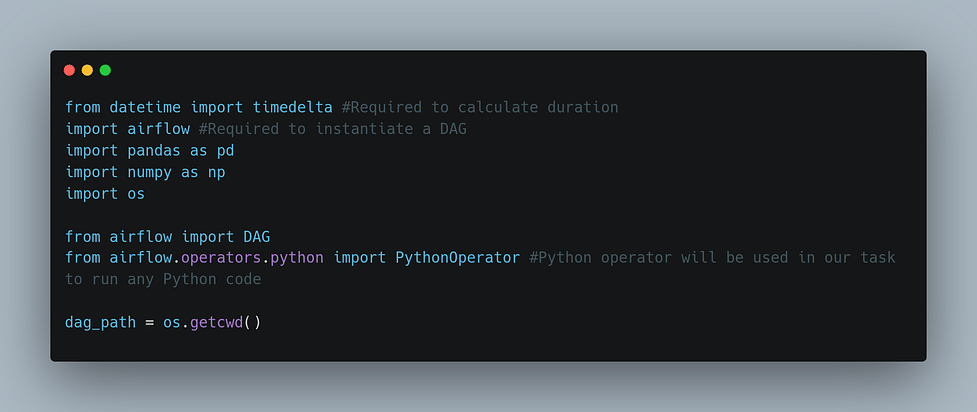Click the purple 'operators' module name
Image resolution: width=977 pixels, height=412 pixels.
(221, 258)
